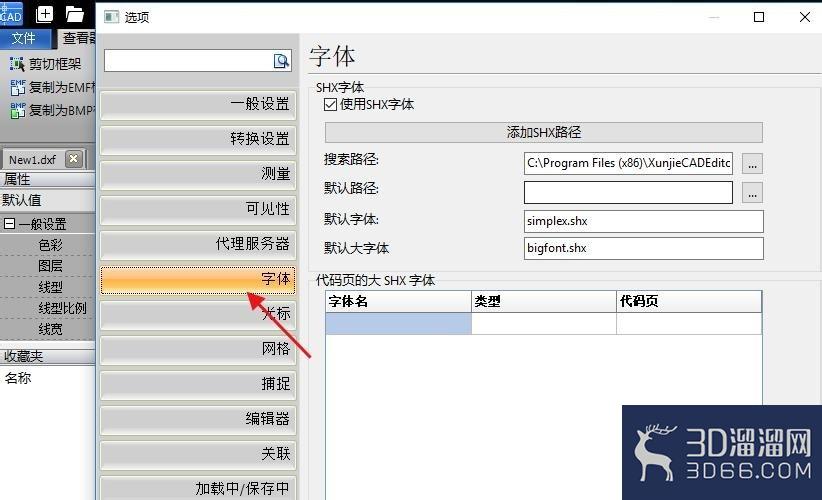Select the 图层 property row

tap(48, 266)
